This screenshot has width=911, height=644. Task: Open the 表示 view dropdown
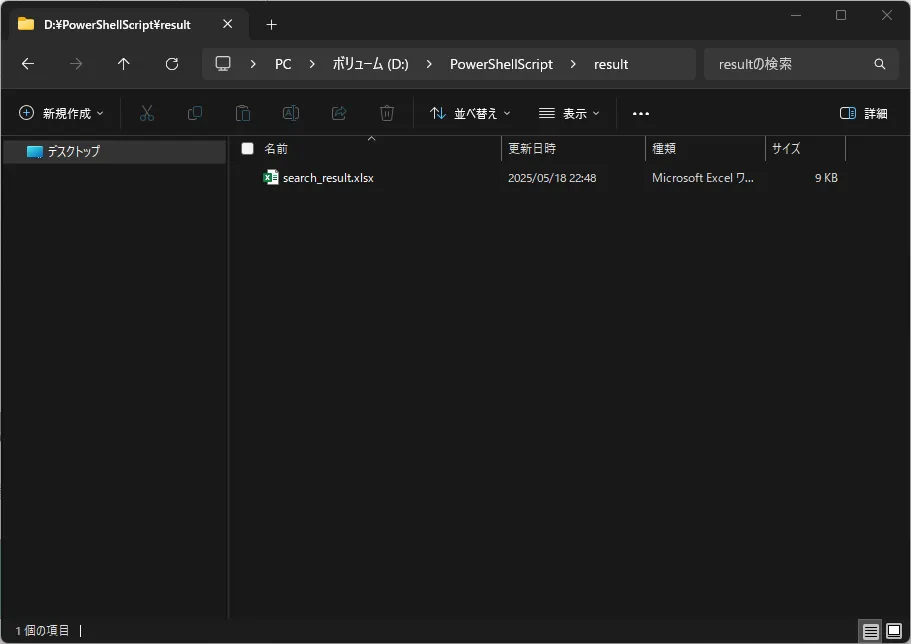(x=569, y=113)
